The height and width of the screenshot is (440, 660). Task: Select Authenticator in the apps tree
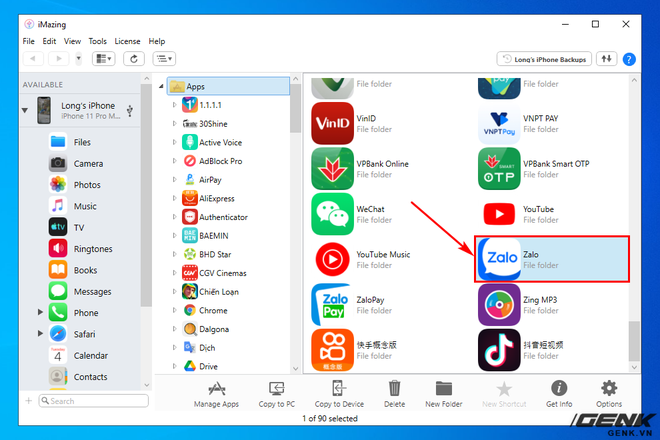(x=223, y=217)
